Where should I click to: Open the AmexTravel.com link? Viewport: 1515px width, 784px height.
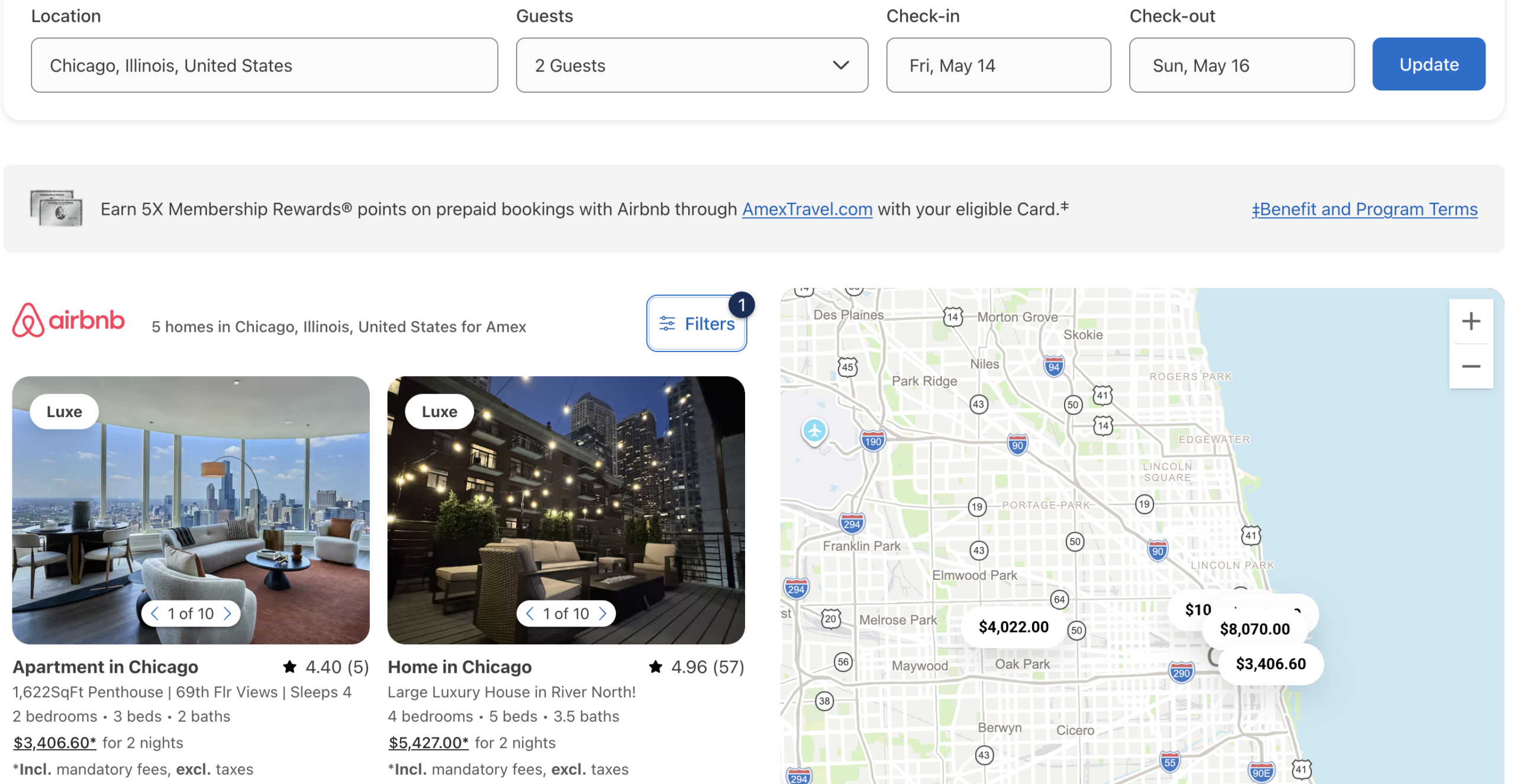pyautogui.click(x=807, y=209)
